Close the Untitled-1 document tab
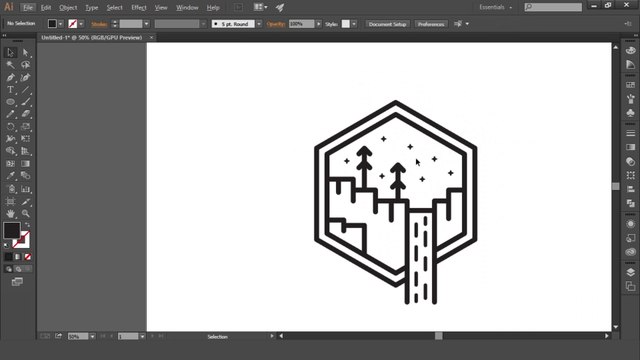The image size is (640, 360). [x=151, y=38]
